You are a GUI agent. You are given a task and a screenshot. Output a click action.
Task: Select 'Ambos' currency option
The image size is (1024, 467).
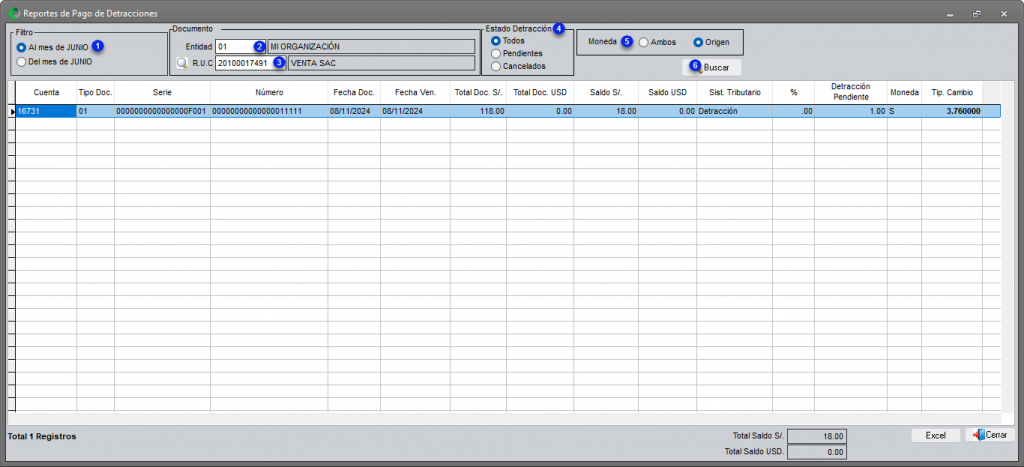pos(658,42)
